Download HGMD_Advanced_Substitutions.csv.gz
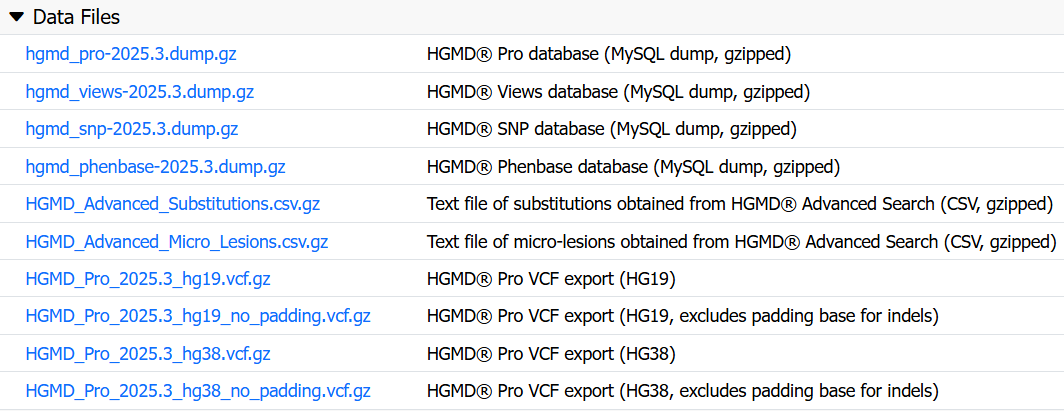1064x411 pixels. 172,203
